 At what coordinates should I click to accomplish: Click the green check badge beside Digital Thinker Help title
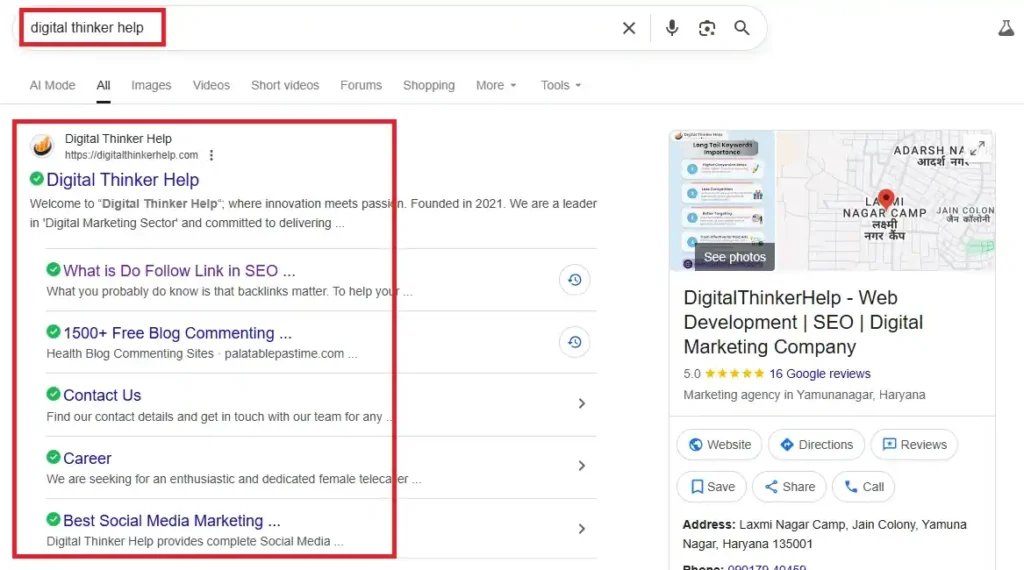click(x=37, y=179)
